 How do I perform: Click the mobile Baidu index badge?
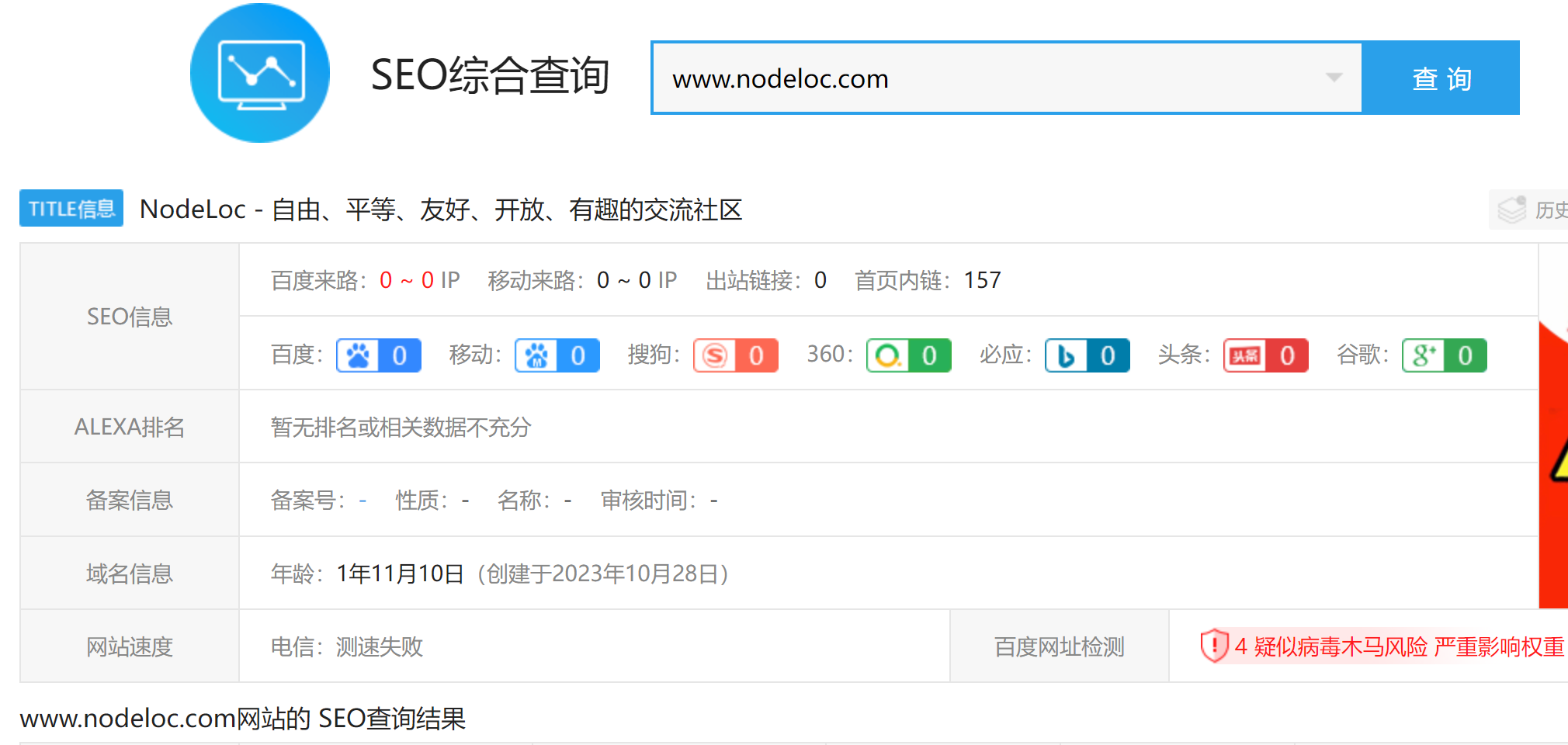557,355
